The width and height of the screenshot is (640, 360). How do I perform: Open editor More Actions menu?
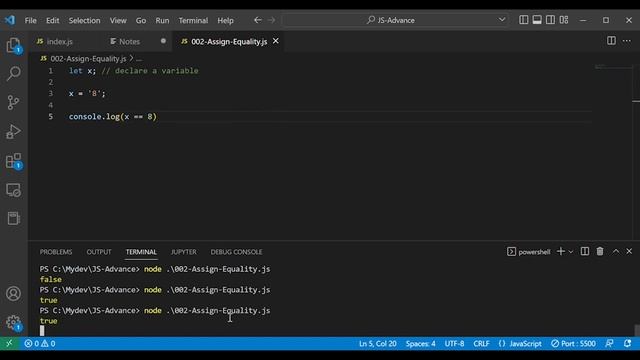pos(627,41)
